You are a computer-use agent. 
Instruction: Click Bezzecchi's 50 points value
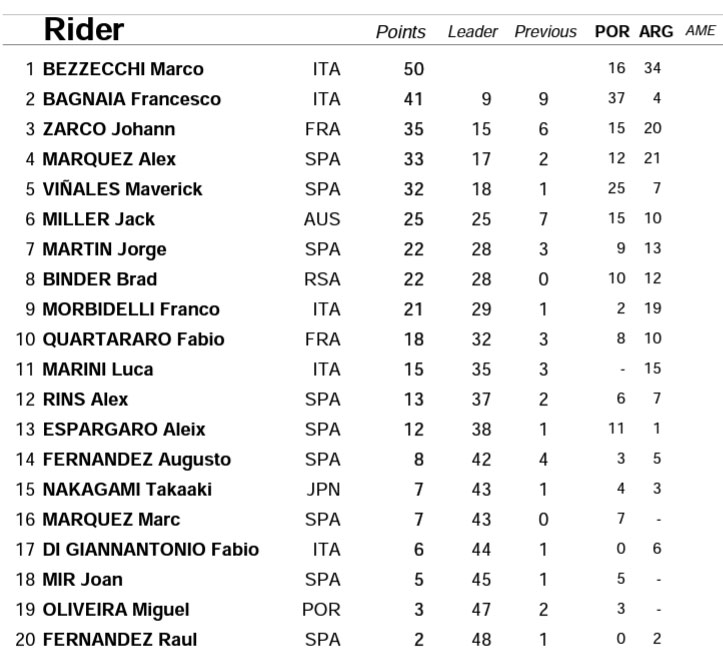point(414,69)
